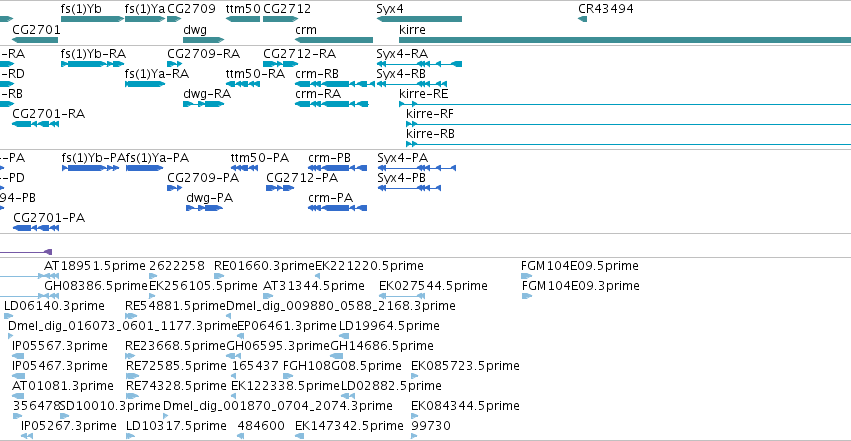
Task: Select protein dwg-PA
Action: [205, 208]
